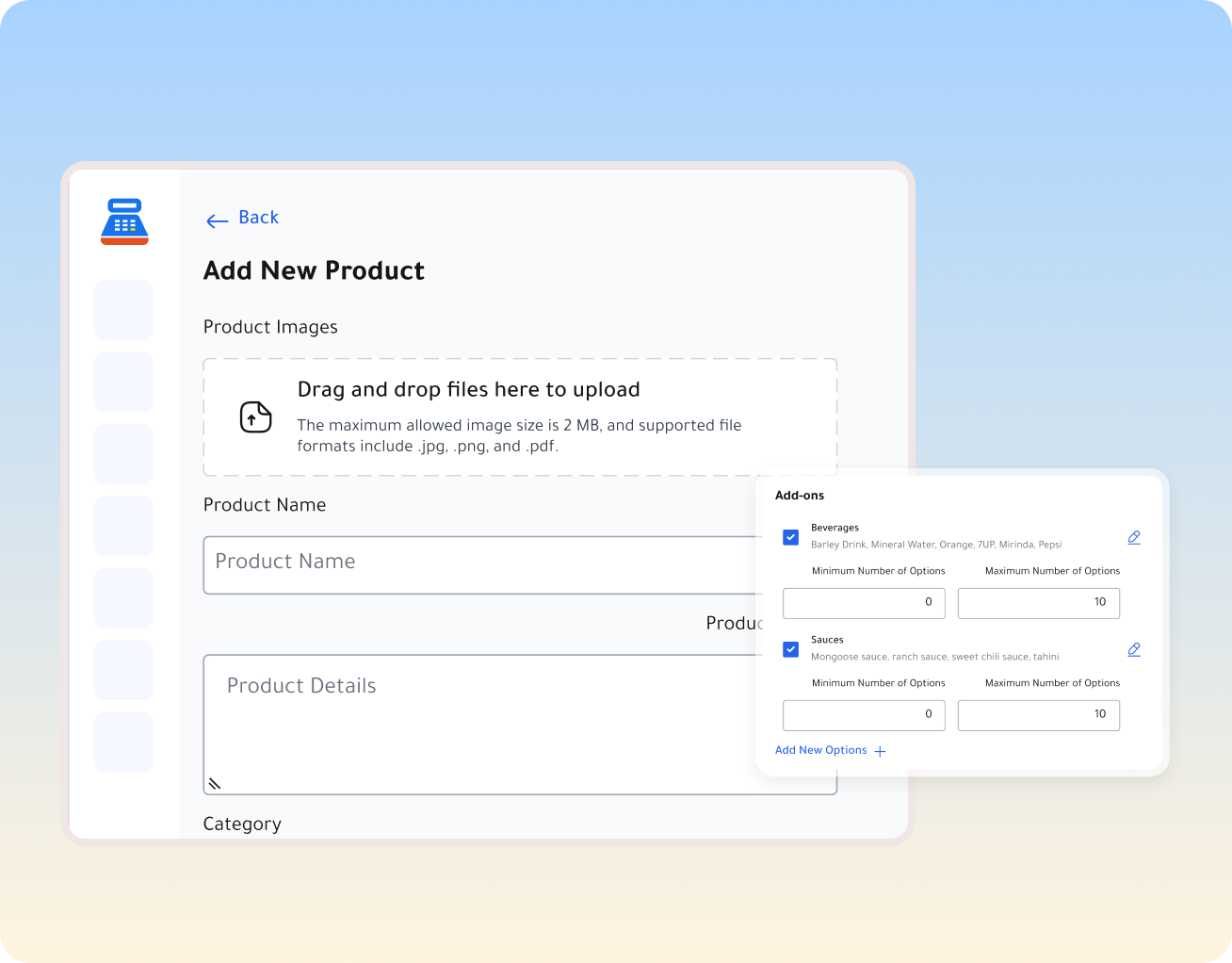Uncheck the Sauces add-on checkbox
Viewport: 1232px width, 963px height.
[x=791, y=649]
